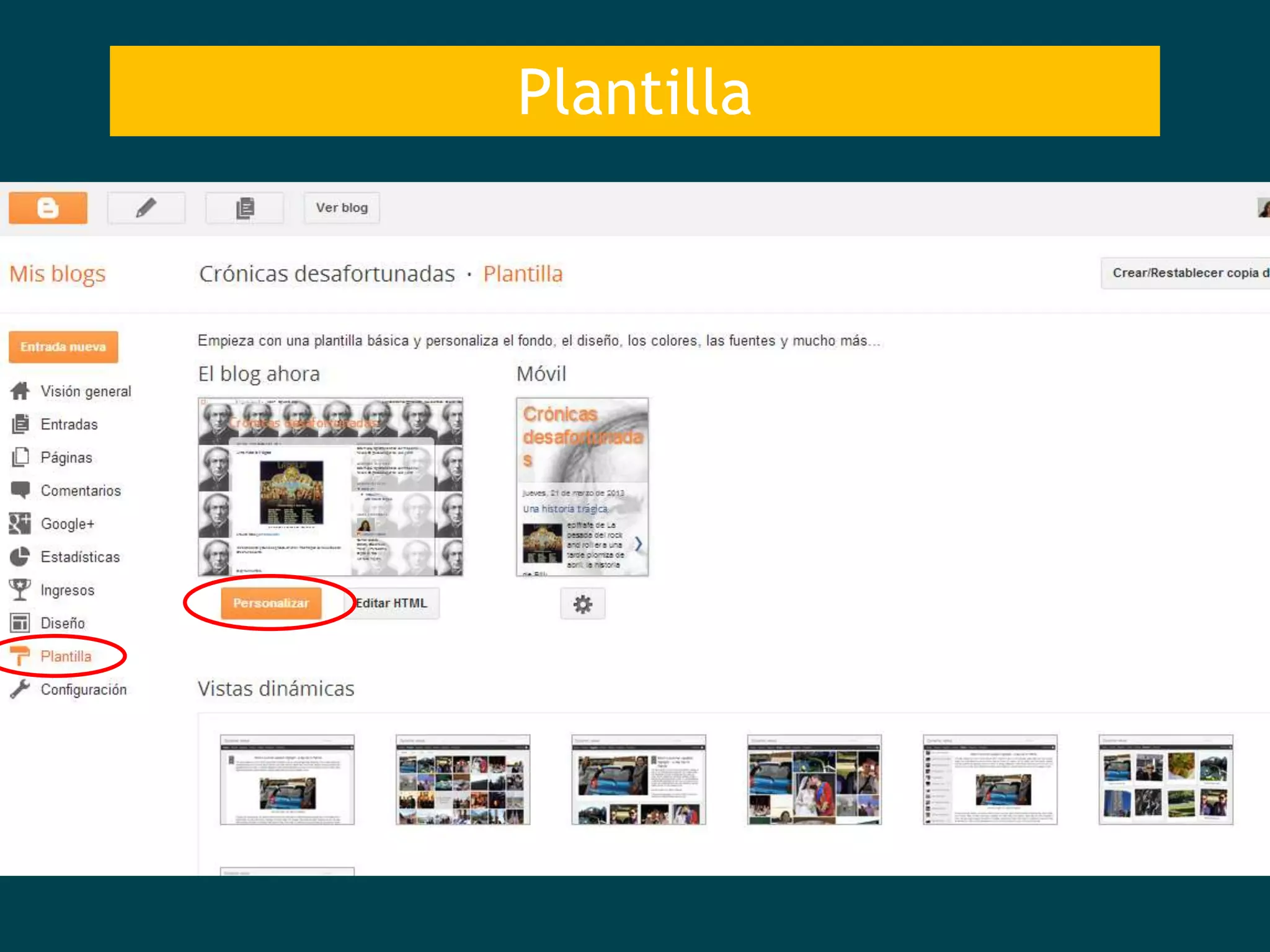The image size is (1270, 952).
Task: Click the current blog preview thumbnail
Action: (x=331, y=487)
